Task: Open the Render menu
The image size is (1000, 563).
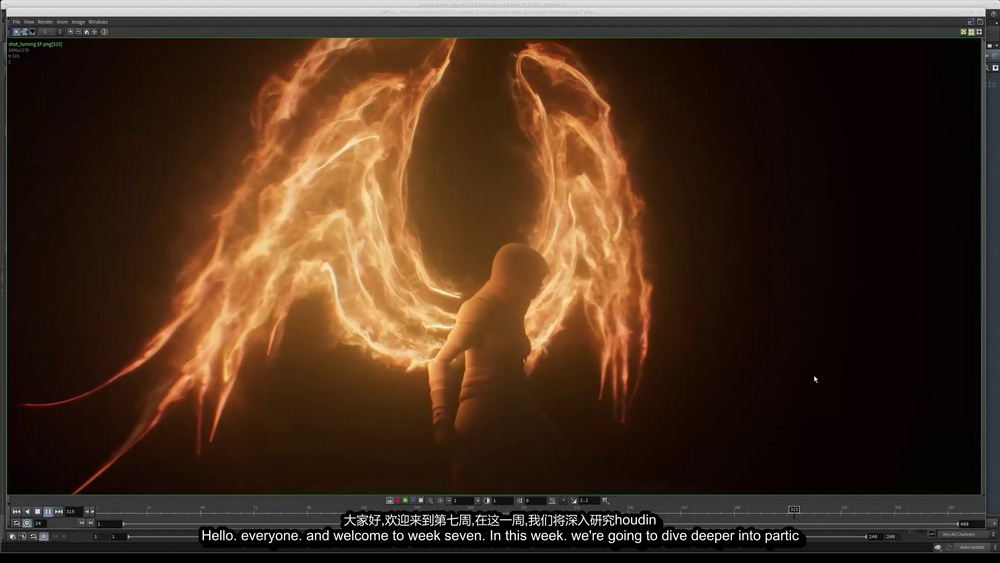Action: [45, 22]
